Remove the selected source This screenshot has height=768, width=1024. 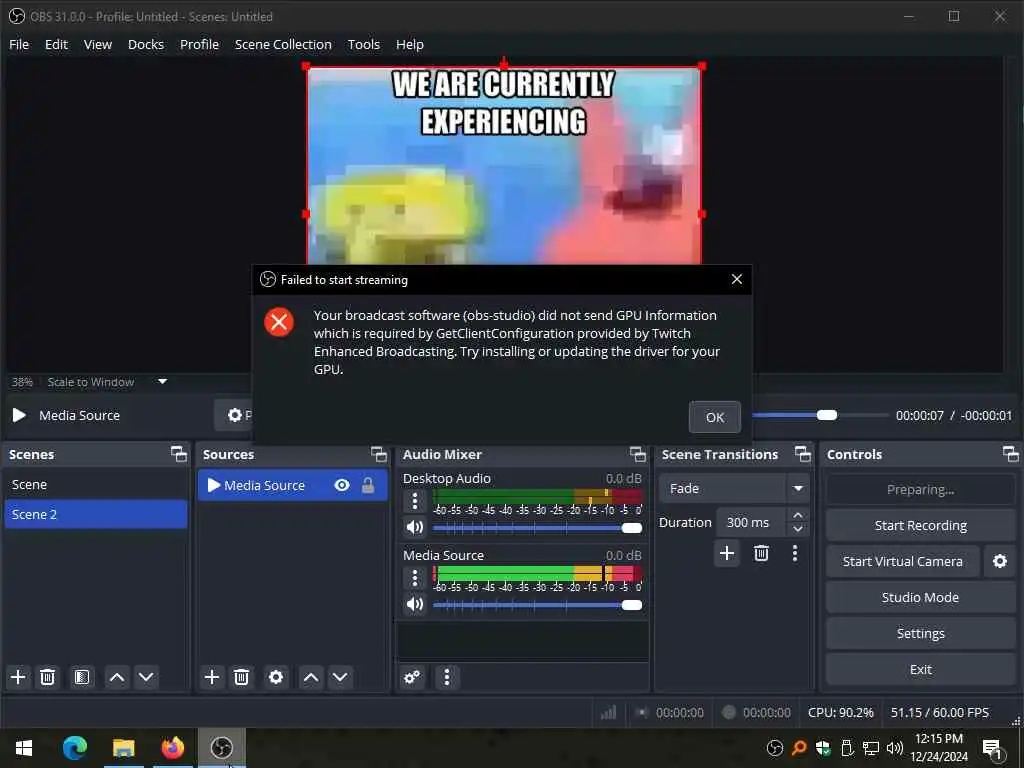pyautogui.click(x=241, y=677)
